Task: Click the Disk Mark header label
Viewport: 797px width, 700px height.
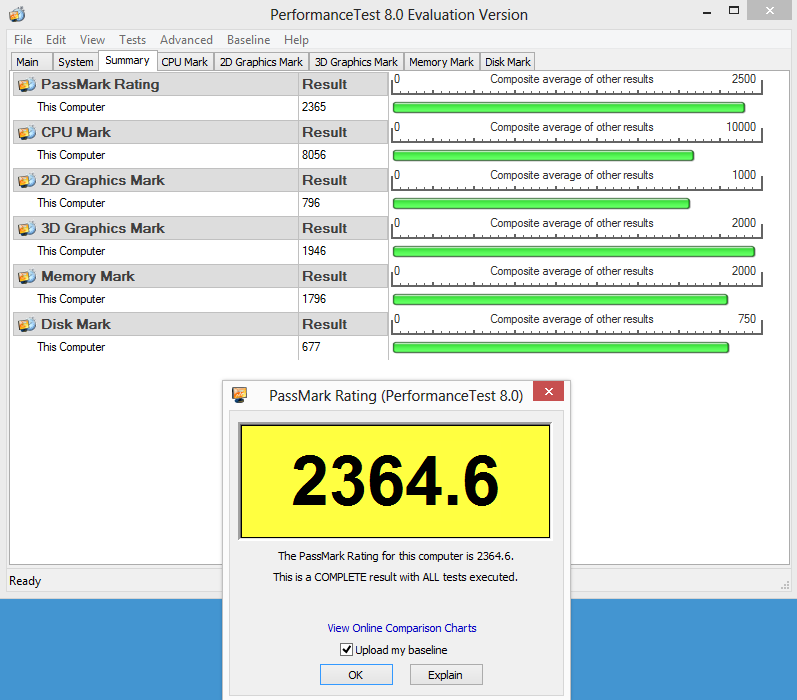Action: pos(76,324)
